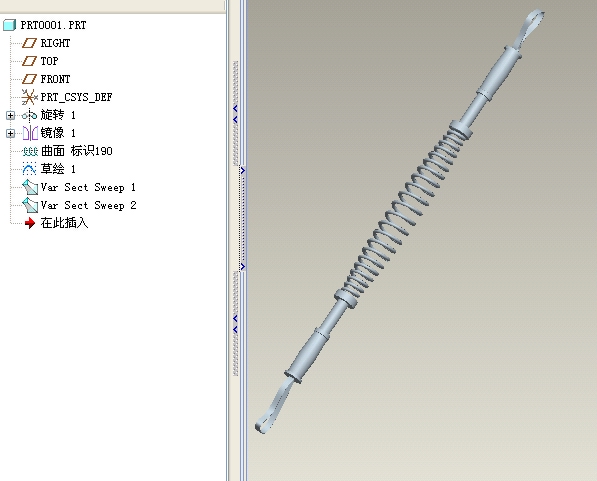The height and width of the screenshot is (481, 597).
Task: Select the 在此插入 insert-here label
Action: click(x=64, y=223)
